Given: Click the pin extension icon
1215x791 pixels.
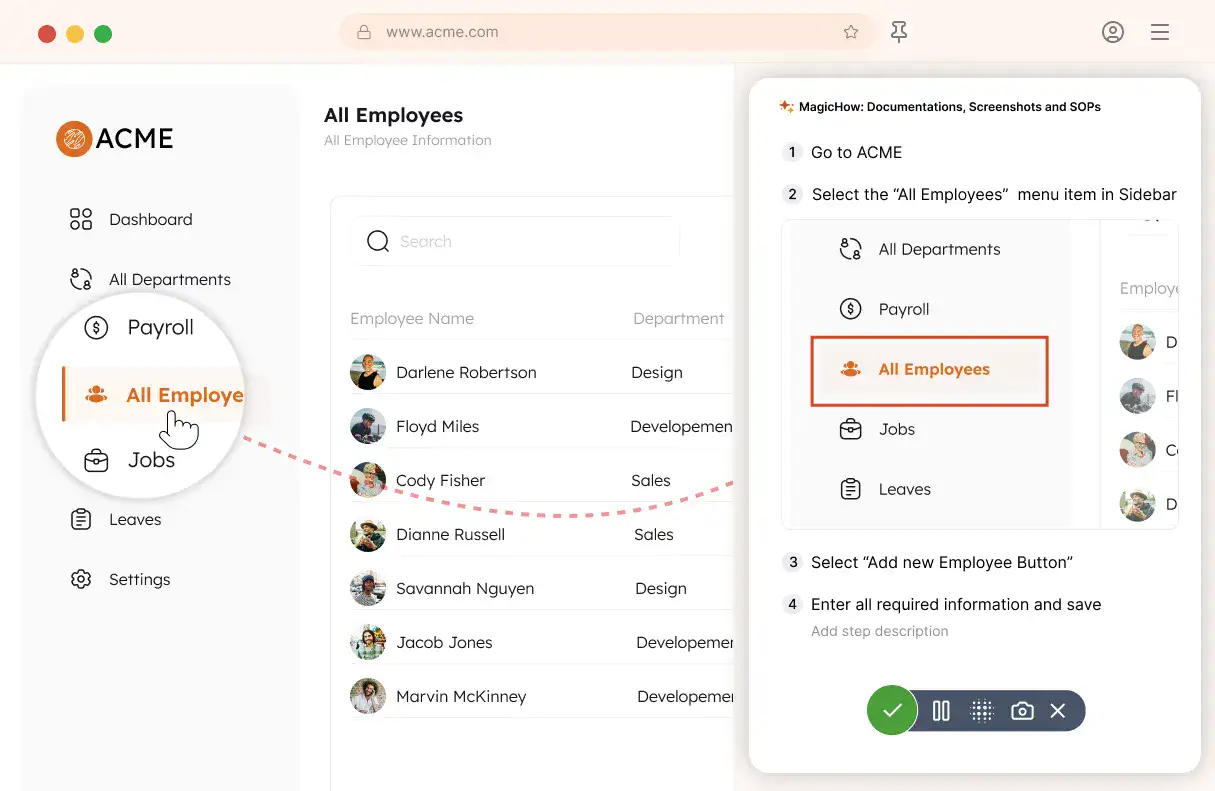Looking at the screenshot, I should tap(899, 32).
